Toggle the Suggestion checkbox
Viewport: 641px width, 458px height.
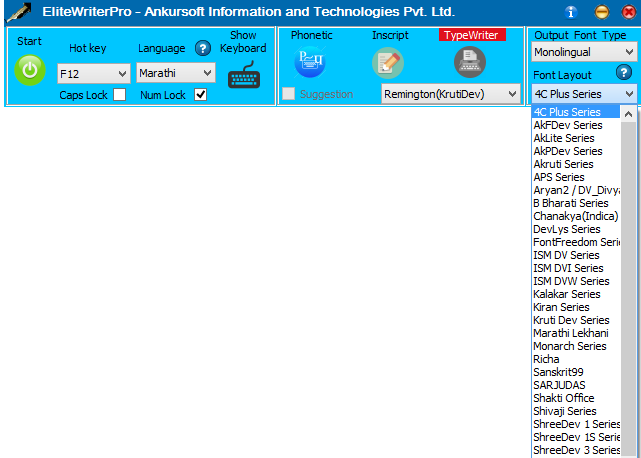289,94
